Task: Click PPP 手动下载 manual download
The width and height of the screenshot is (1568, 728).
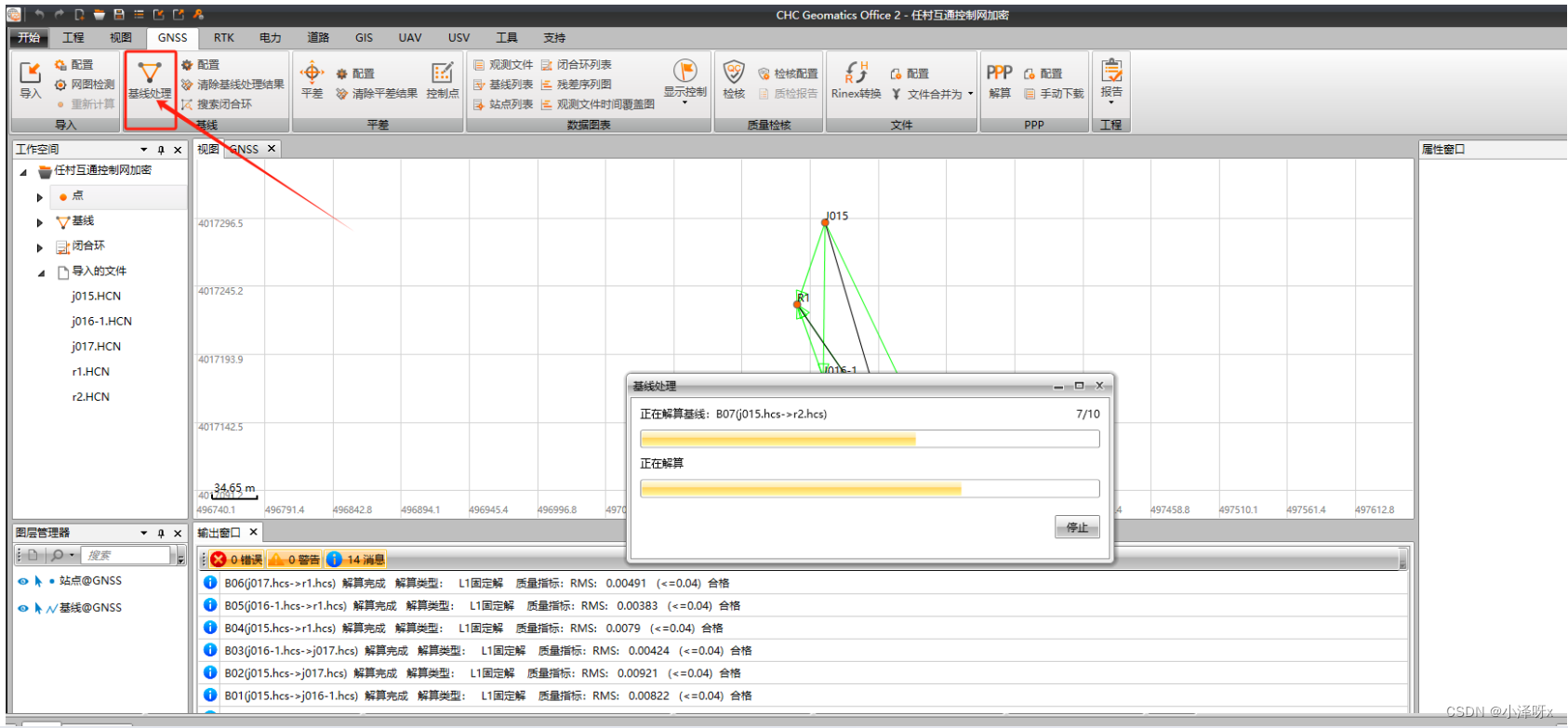Action: click(x=1054, y=94)
